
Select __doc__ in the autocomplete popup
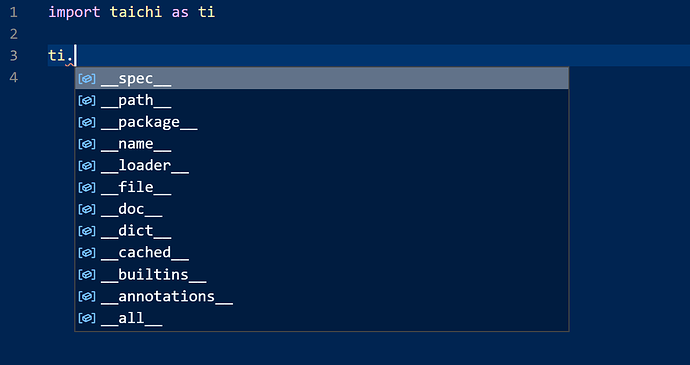[x=322, y=209]
